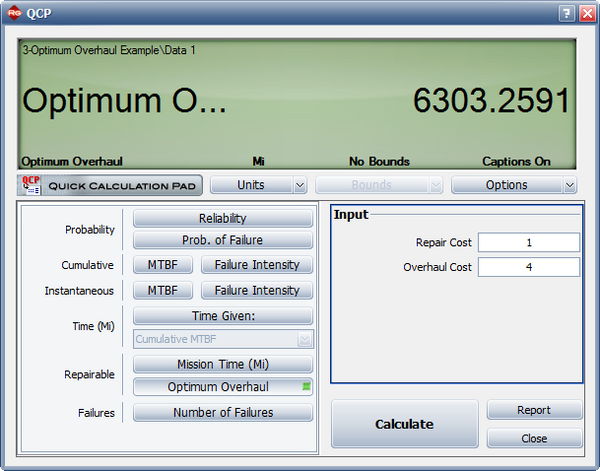The image size is (600, 471).
Task: Click 'Mi' units label in display
Action: click(258, 161)
